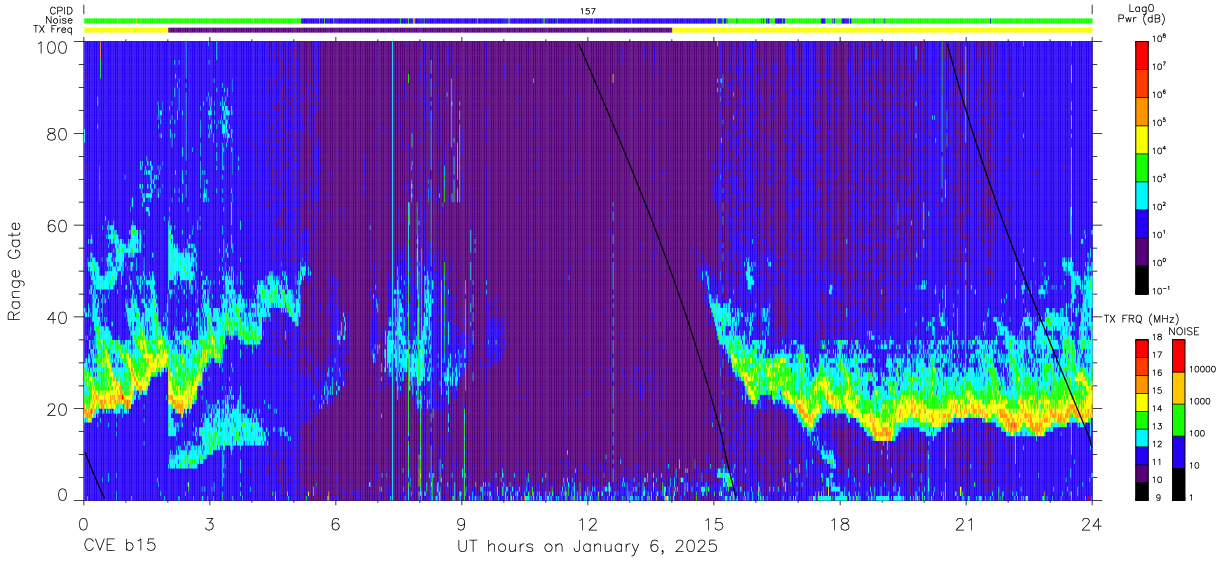1228x567 pixels.
Task: Pick the red top segment of Lag0 power colorbar
Action: click(1143, 53)
